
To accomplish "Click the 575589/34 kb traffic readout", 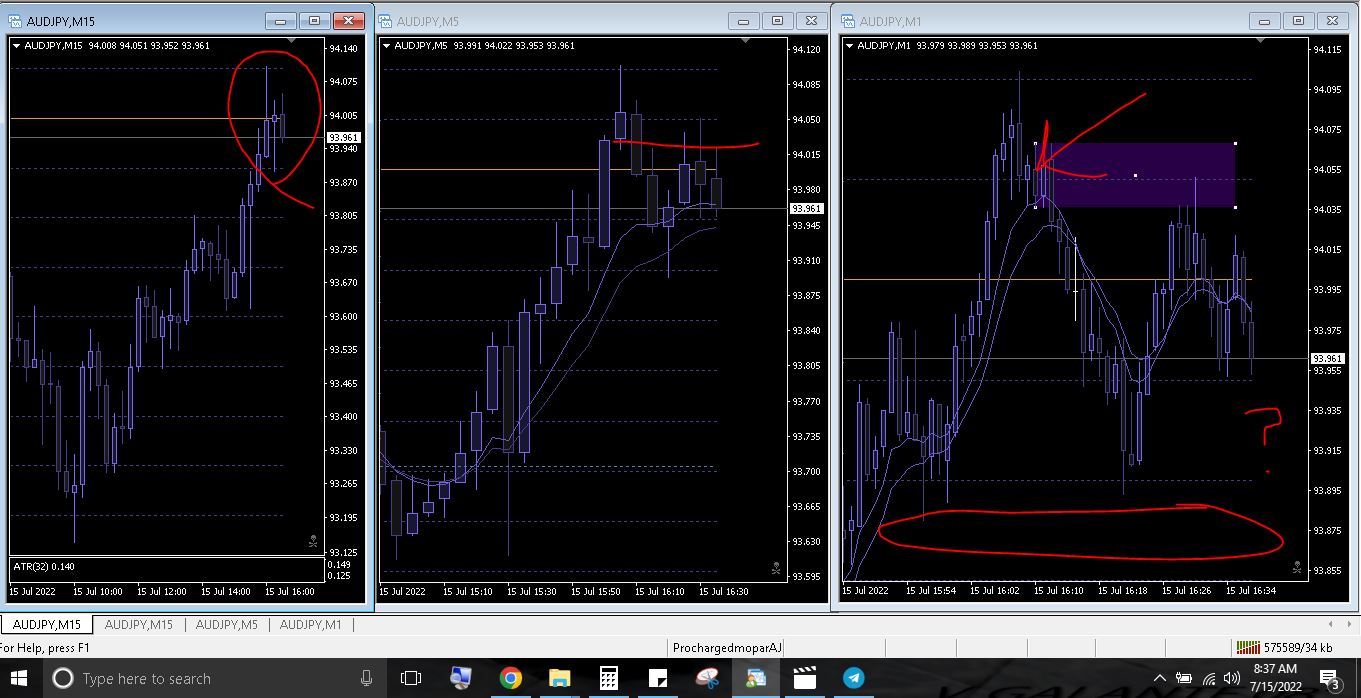I will 1298,648.
